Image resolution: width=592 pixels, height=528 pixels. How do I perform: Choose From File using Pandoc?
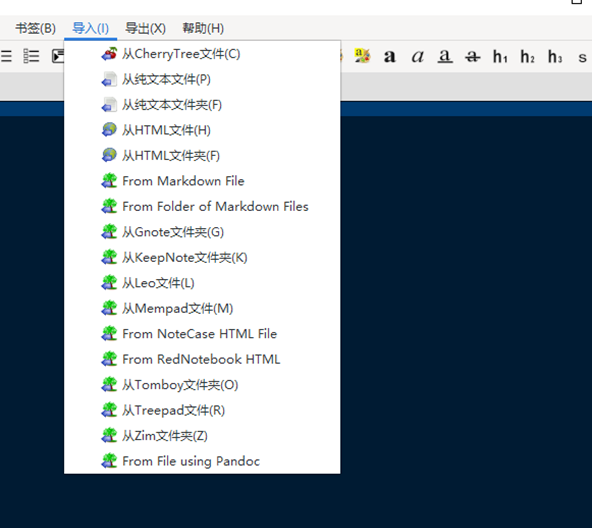(x=202, y=461)
